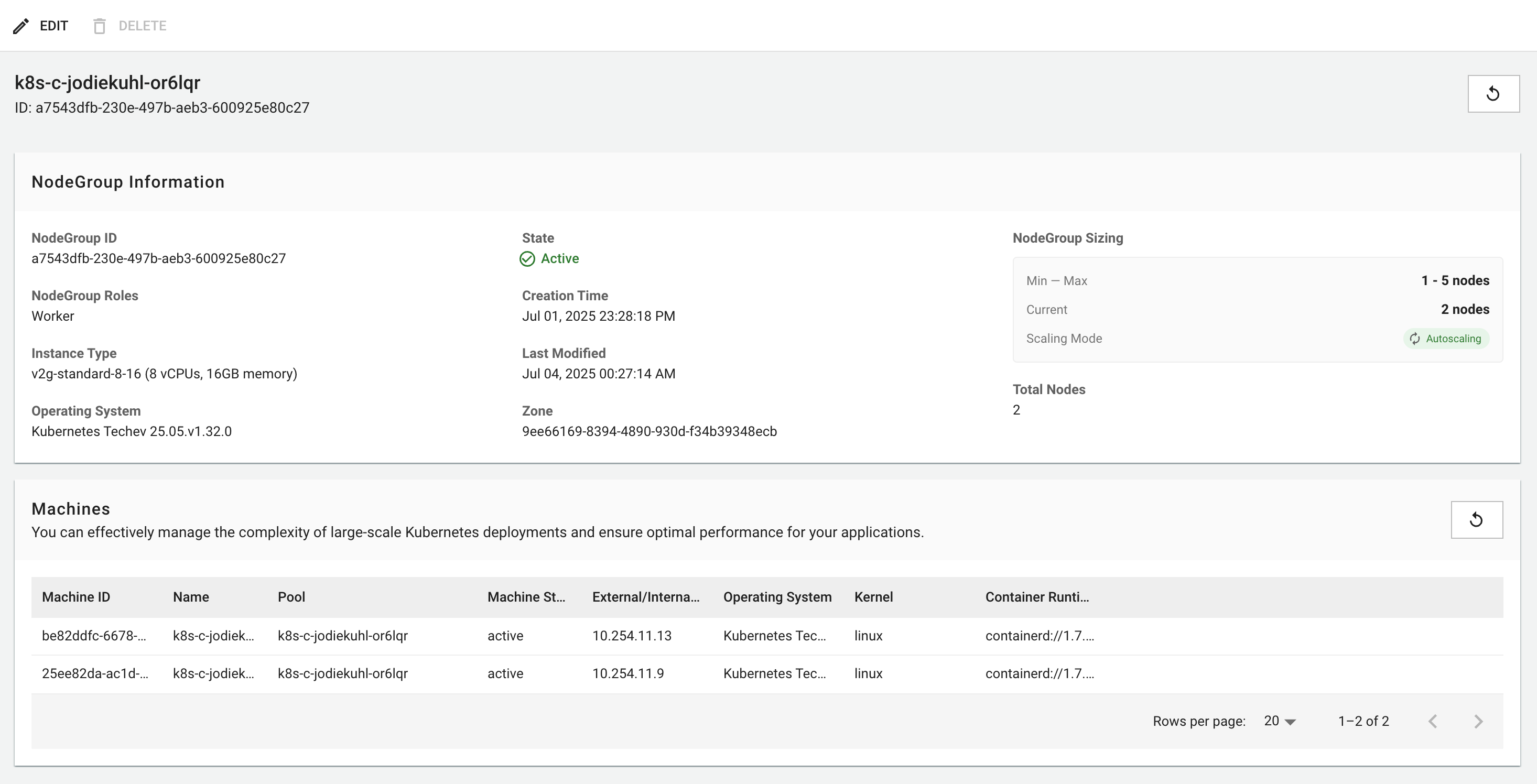Screen dimensions: 1537x784
Task: Click the ID line under the title
Action: pyautogui.click(x=161, y=108)
